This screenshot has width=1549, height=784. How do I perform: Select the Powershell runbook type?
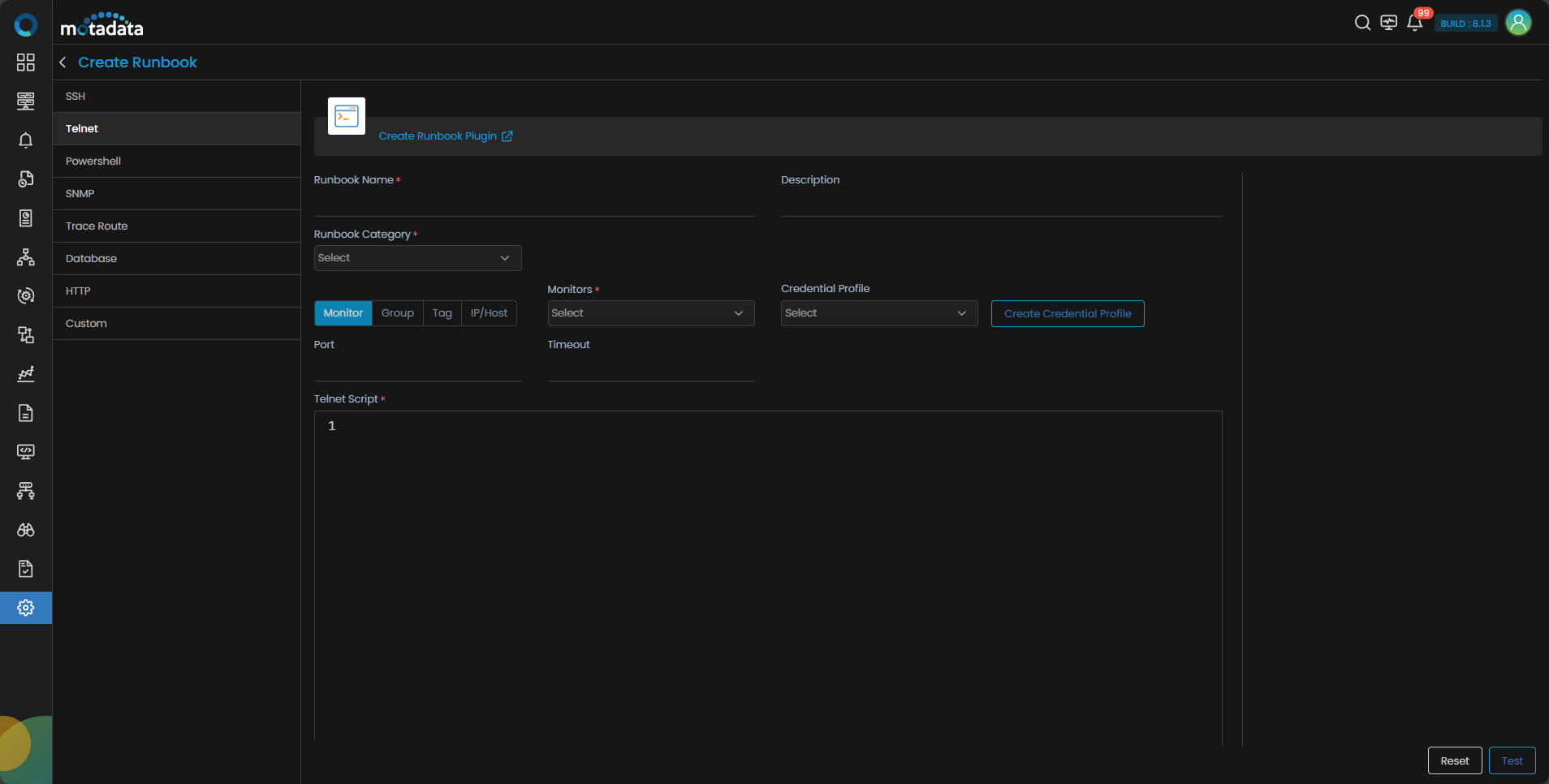coord(93,162)
